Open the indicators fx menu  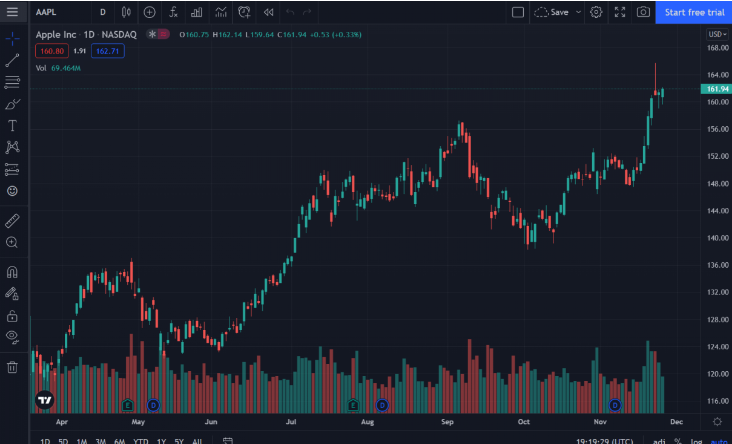pyautogui.click(x=173, y=12)
